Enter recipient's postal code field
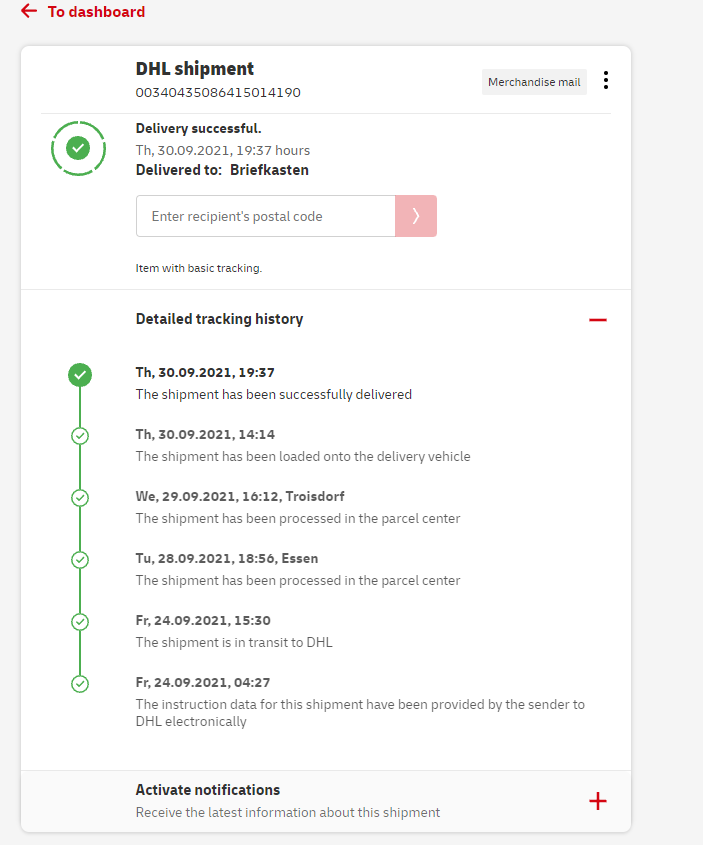This screenshot has width=703, height=845. (265, 216)
